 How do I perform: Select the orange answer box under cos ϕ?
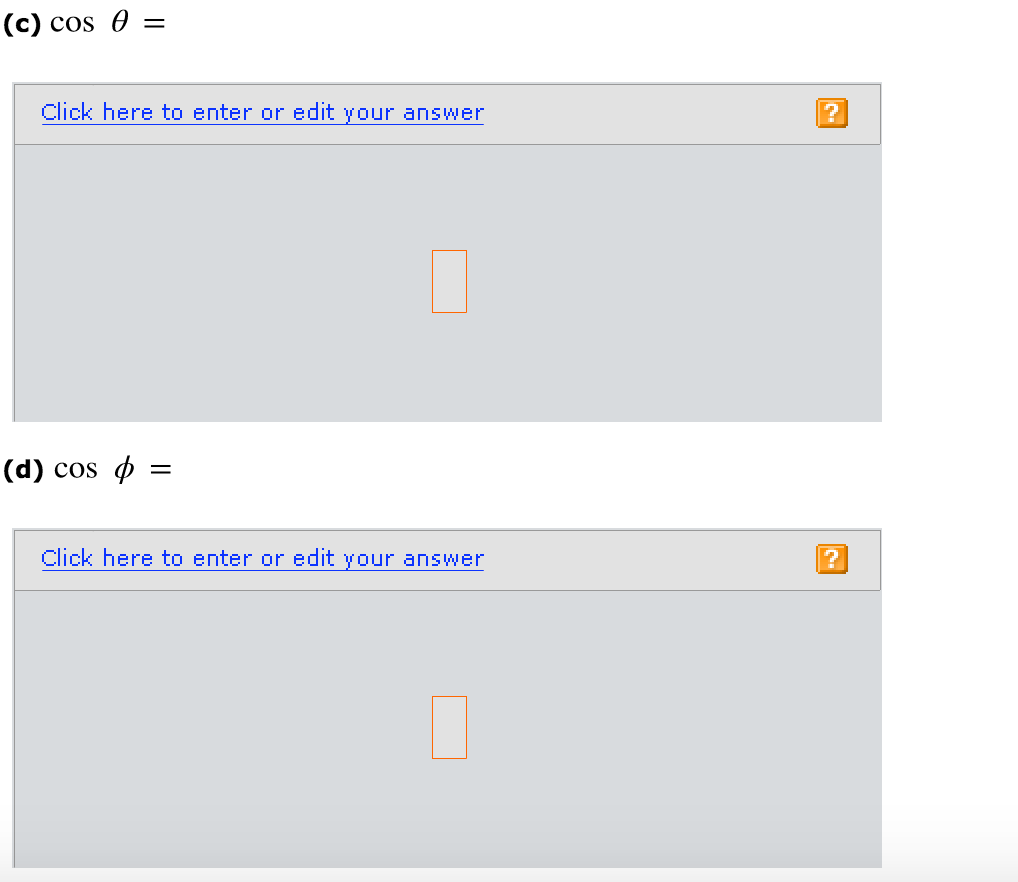pyautogui.click(x=449, y=727)
